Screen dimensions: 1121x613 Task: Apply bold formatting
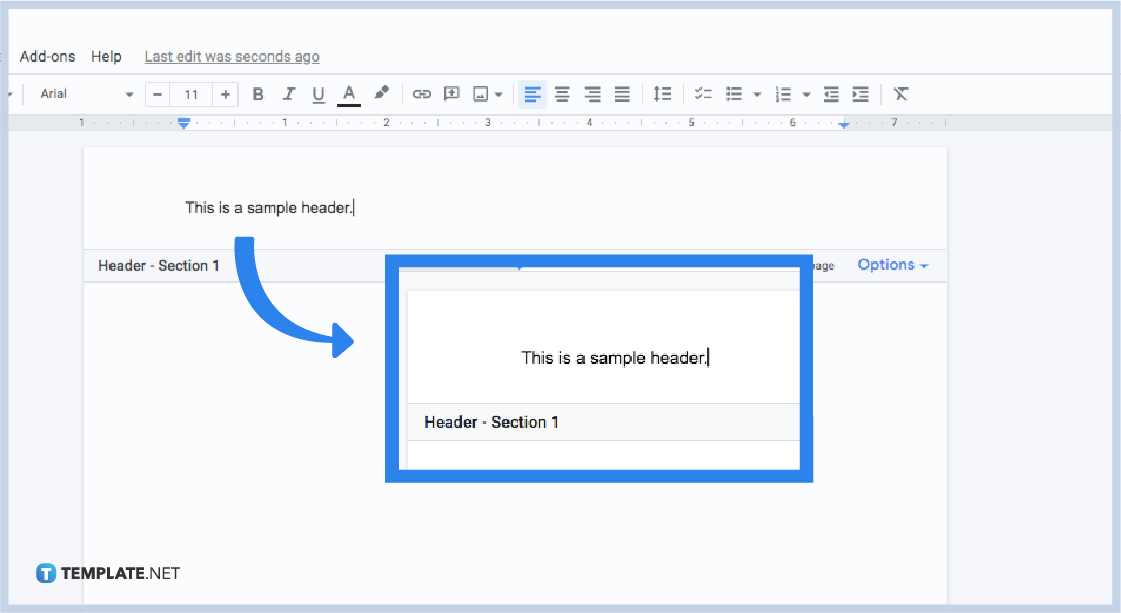point(258,93)
